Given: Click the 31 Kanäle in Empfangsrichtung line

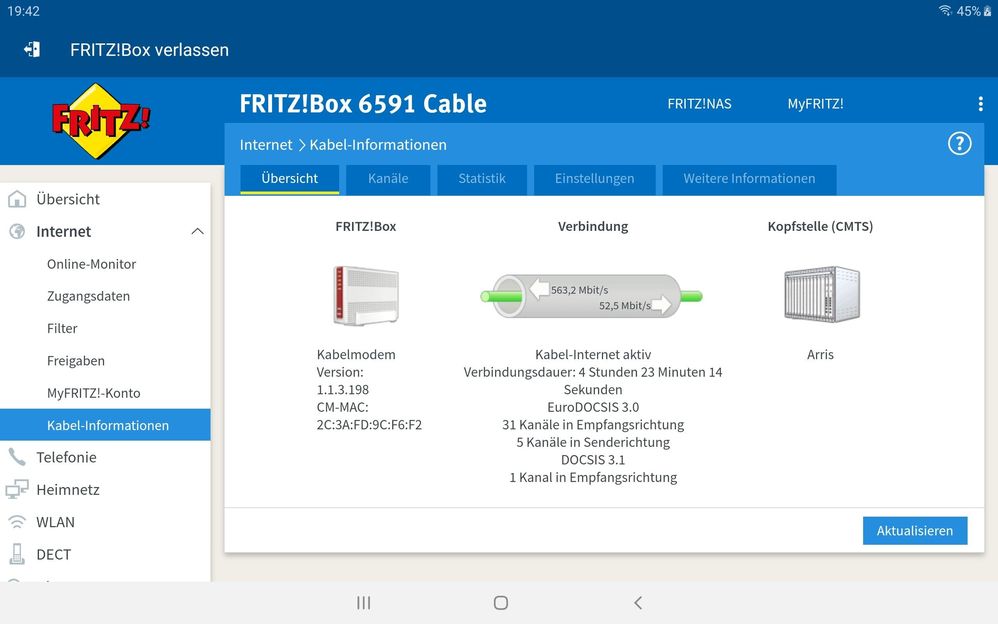Looking at the screenshot, I should (x=593, y=425).
